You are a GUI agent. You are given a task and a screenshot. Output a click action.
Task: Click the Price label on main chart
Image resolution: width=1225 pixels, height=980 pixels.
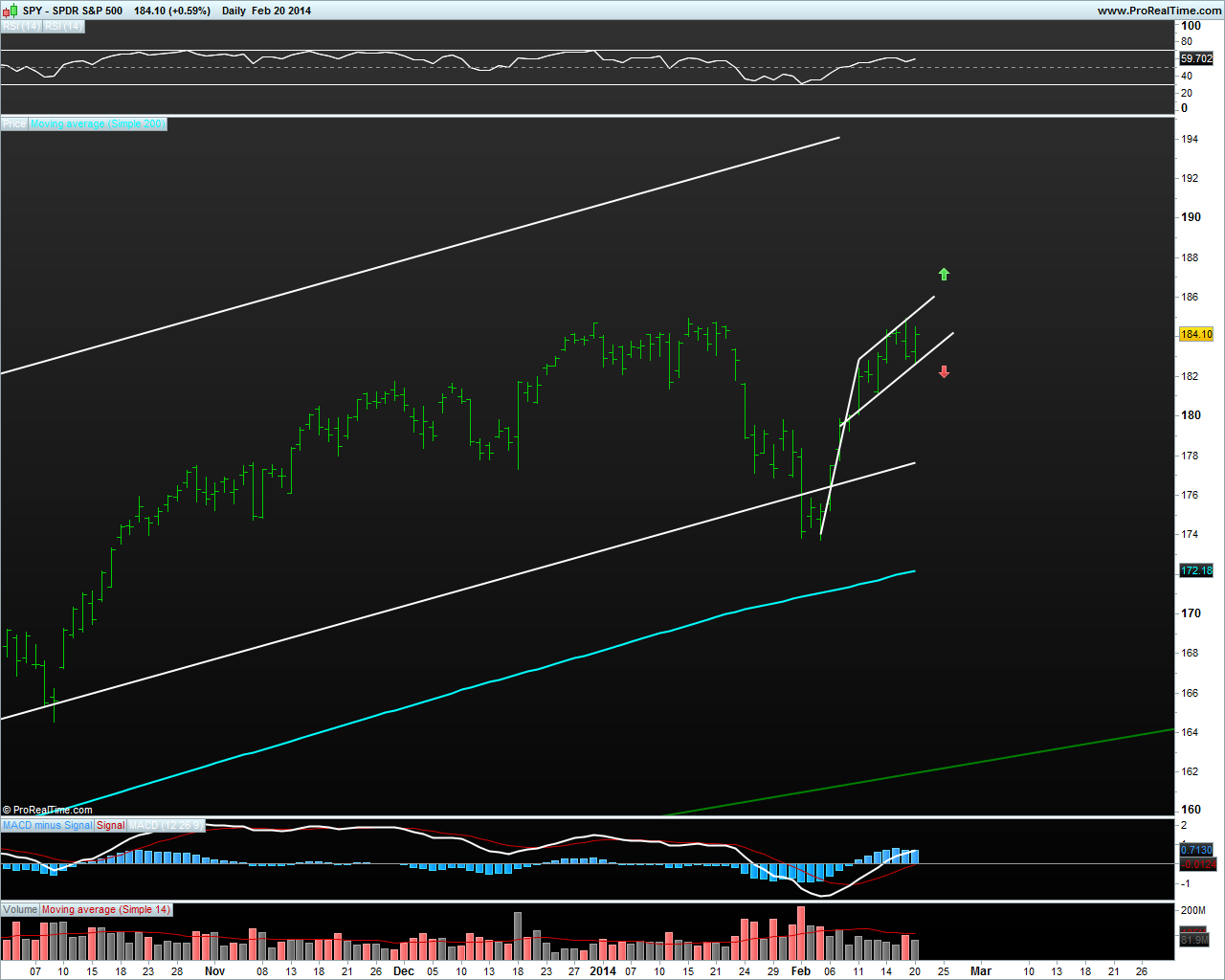[14, 123]
